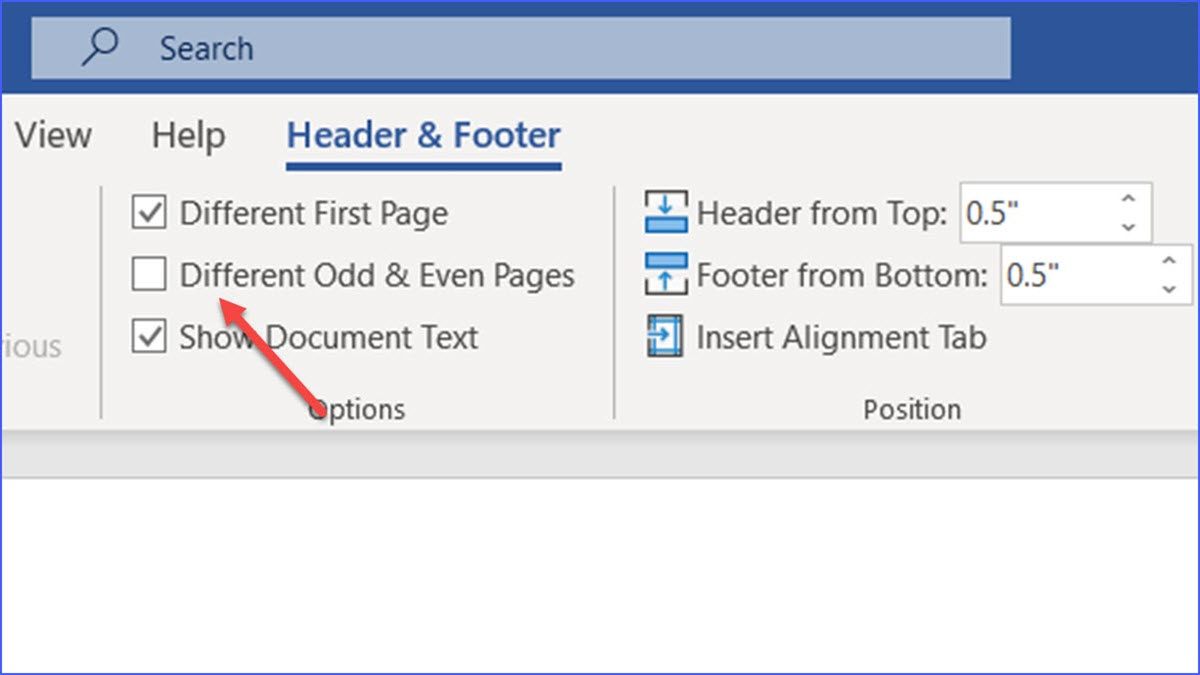This screenshot has height=675, width=1200.
Task: Click the Header from Top down arrow
Action: click(1128, 226)
